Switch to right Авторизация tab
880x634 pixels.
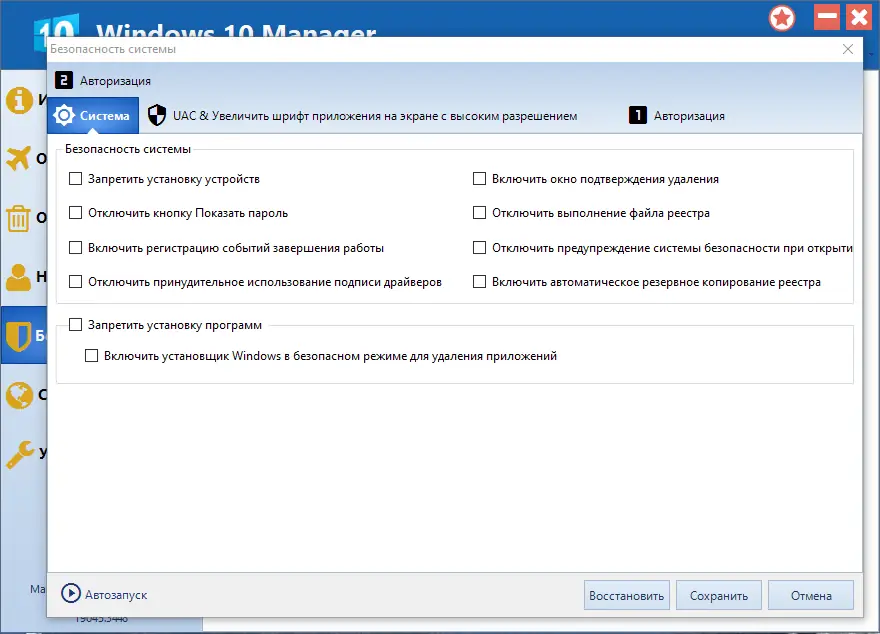677,116
